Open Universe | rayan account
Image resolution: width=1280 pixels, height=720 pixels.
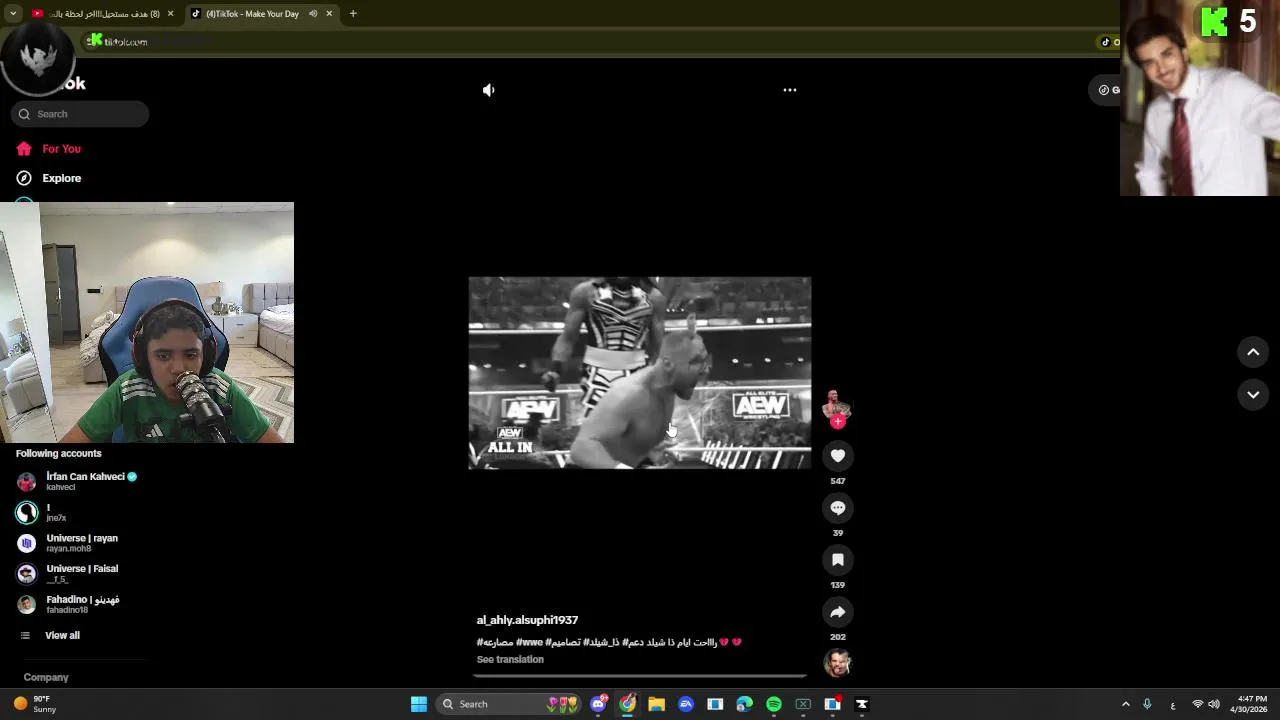(x=68, y=543)
